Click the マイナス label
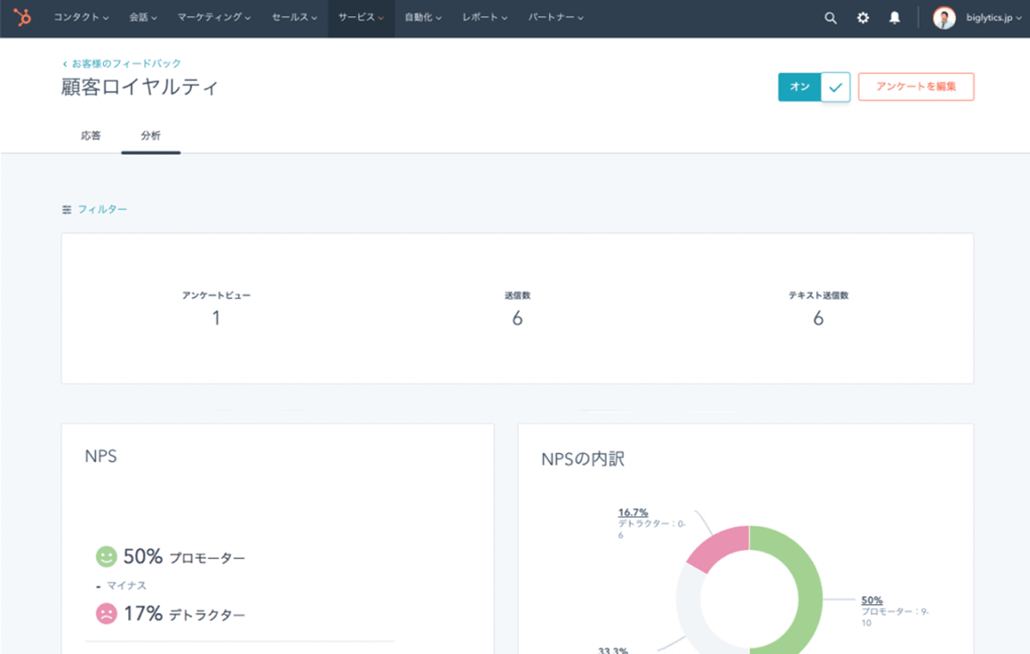 click(126, 585)
